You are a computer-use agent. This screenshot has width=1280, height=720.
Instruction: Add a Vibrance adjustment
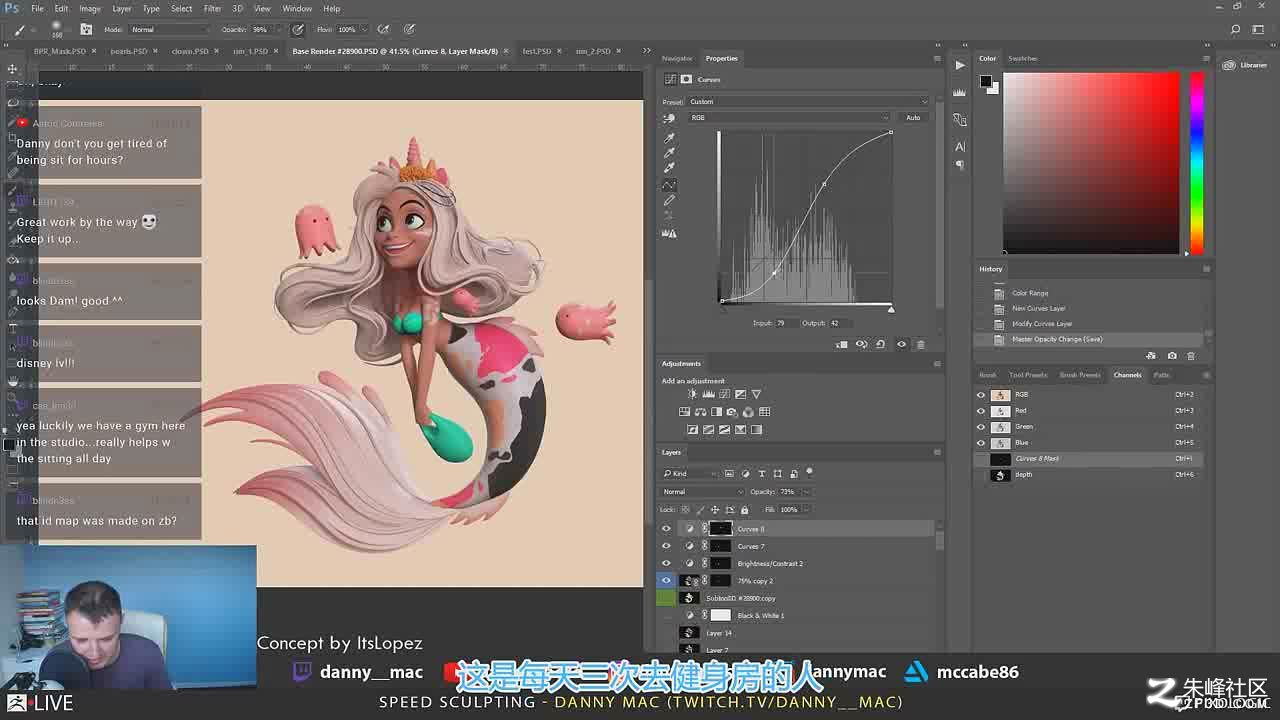(756, 394)
